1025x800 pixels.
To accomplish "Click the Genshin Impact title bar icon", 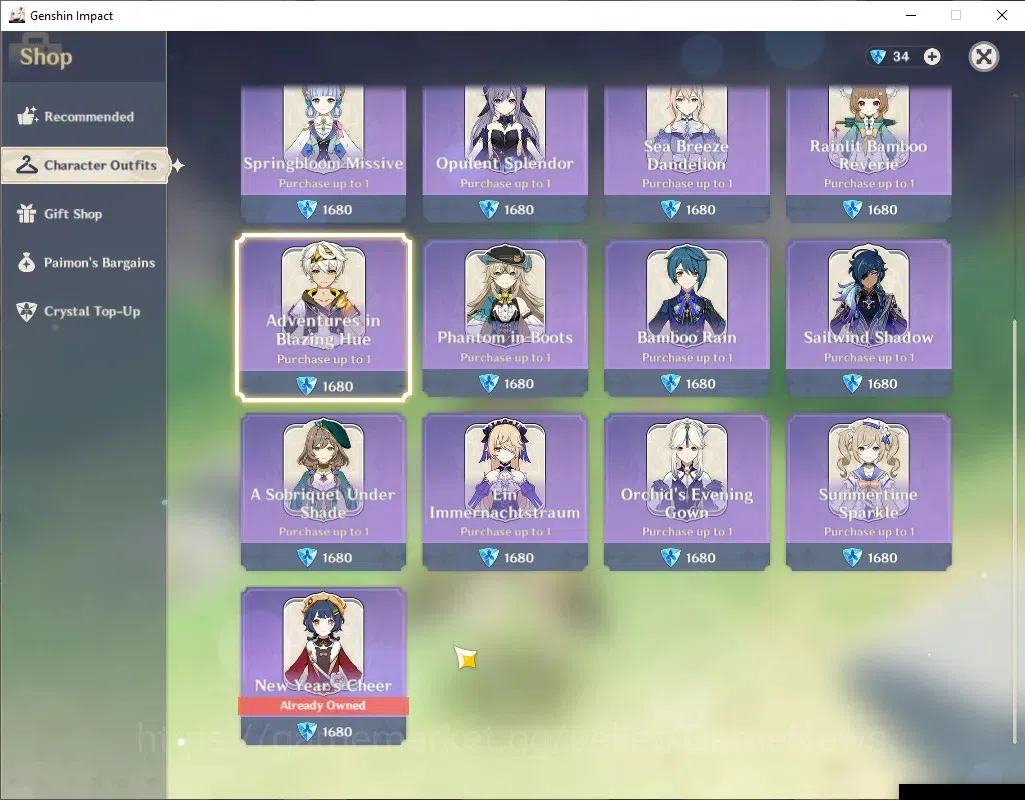I will pos(16,15).
